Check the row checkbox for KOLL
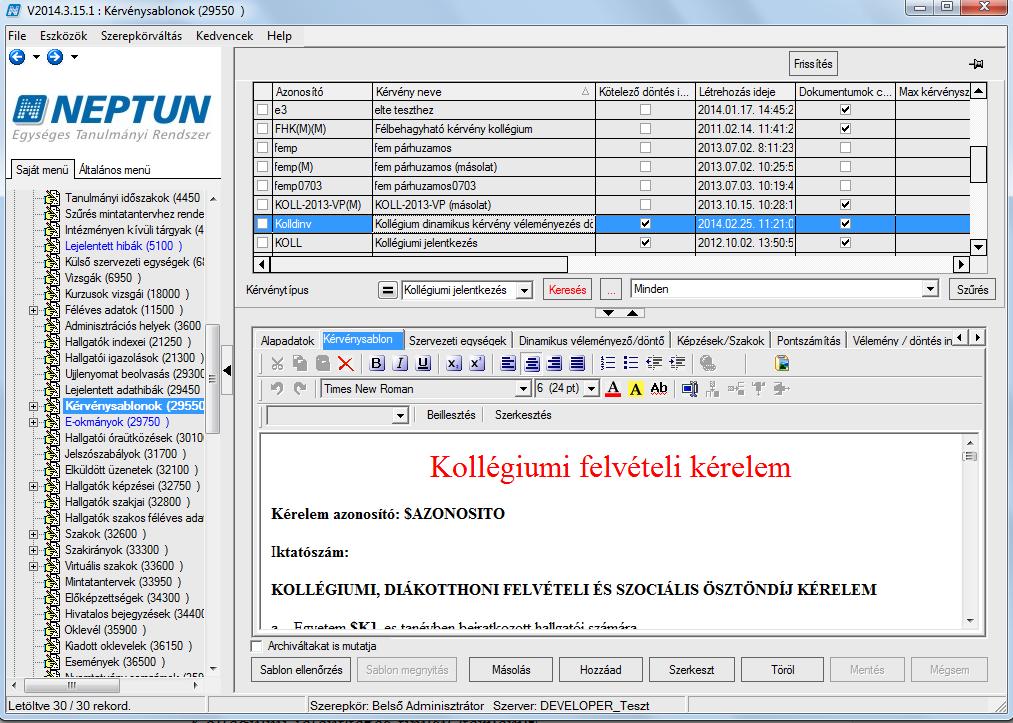Image resolution: width=1013 pixels, height=723 pixels. click(x=262, y=243)
